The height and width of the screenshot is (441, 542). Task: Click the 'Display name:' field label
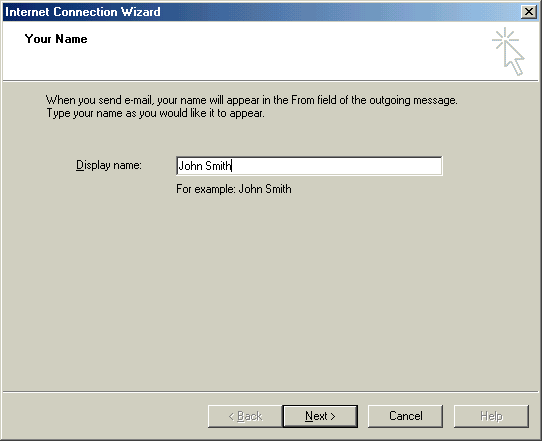point(109,165)
